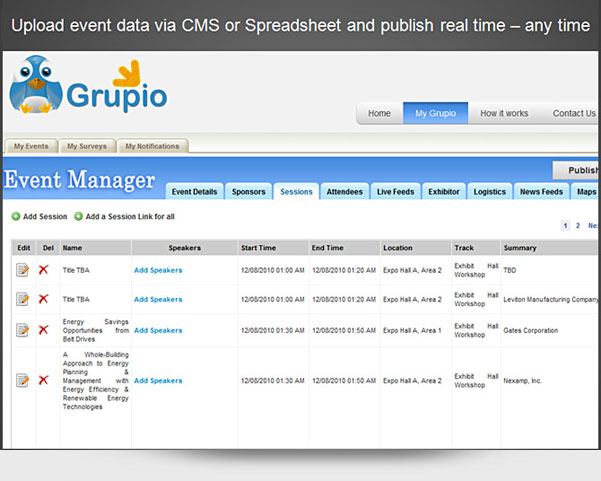Click the Publish button
This screenshot has height=481, width=601.
576,170
